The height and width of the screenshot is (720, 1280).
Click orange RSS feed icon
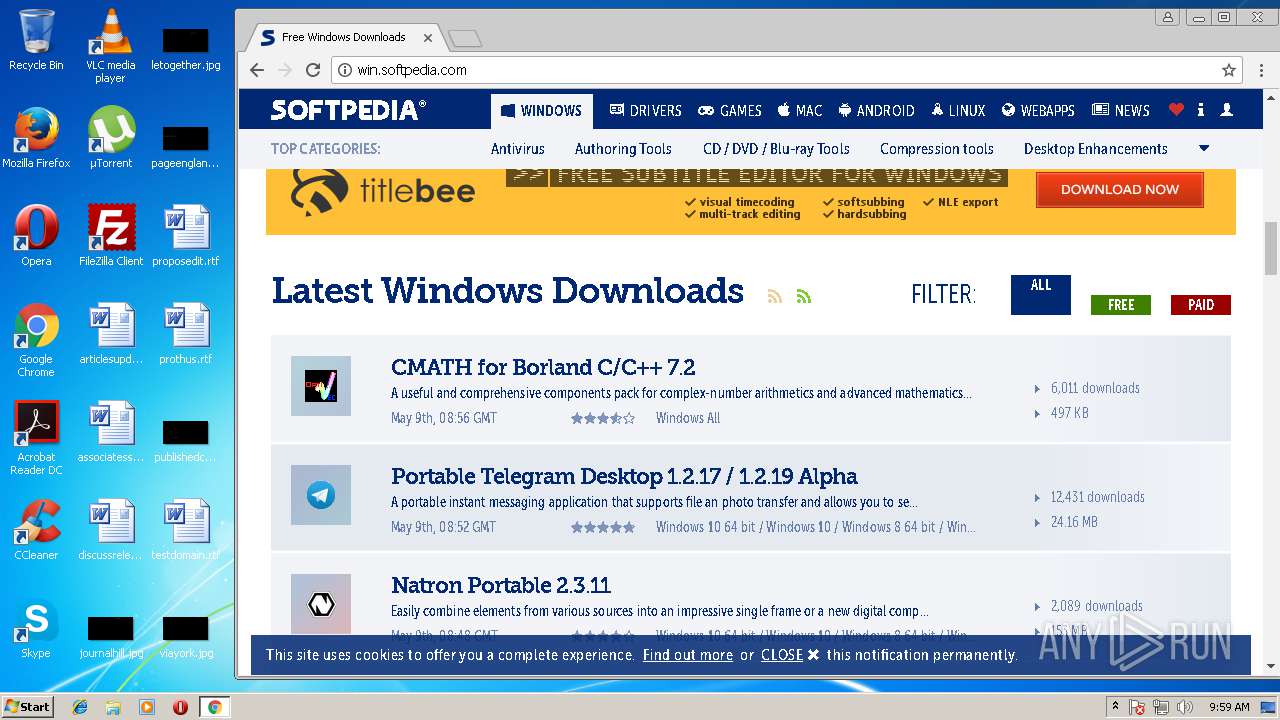[774, 296]
